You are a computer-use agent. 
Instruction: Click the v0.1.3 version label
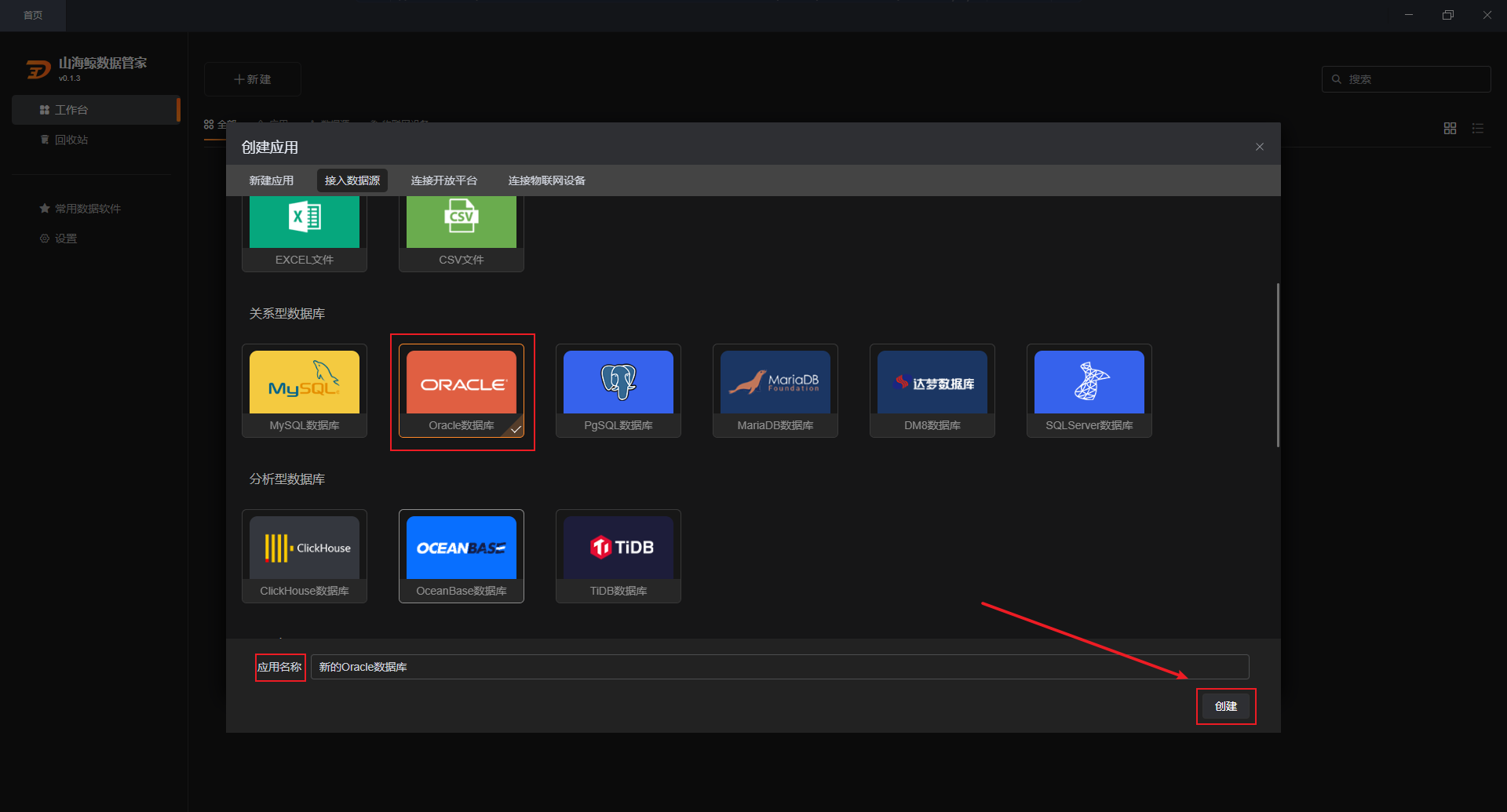click(70, 78)
